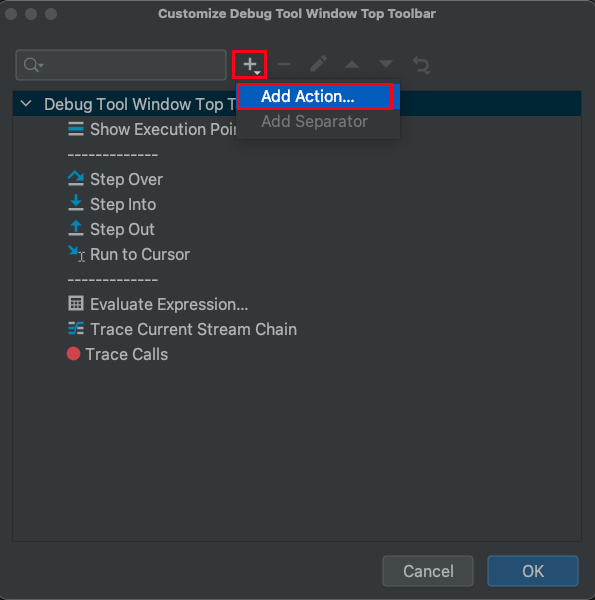Click the Move Up triangle icon
595x600 pixels.
352,64
